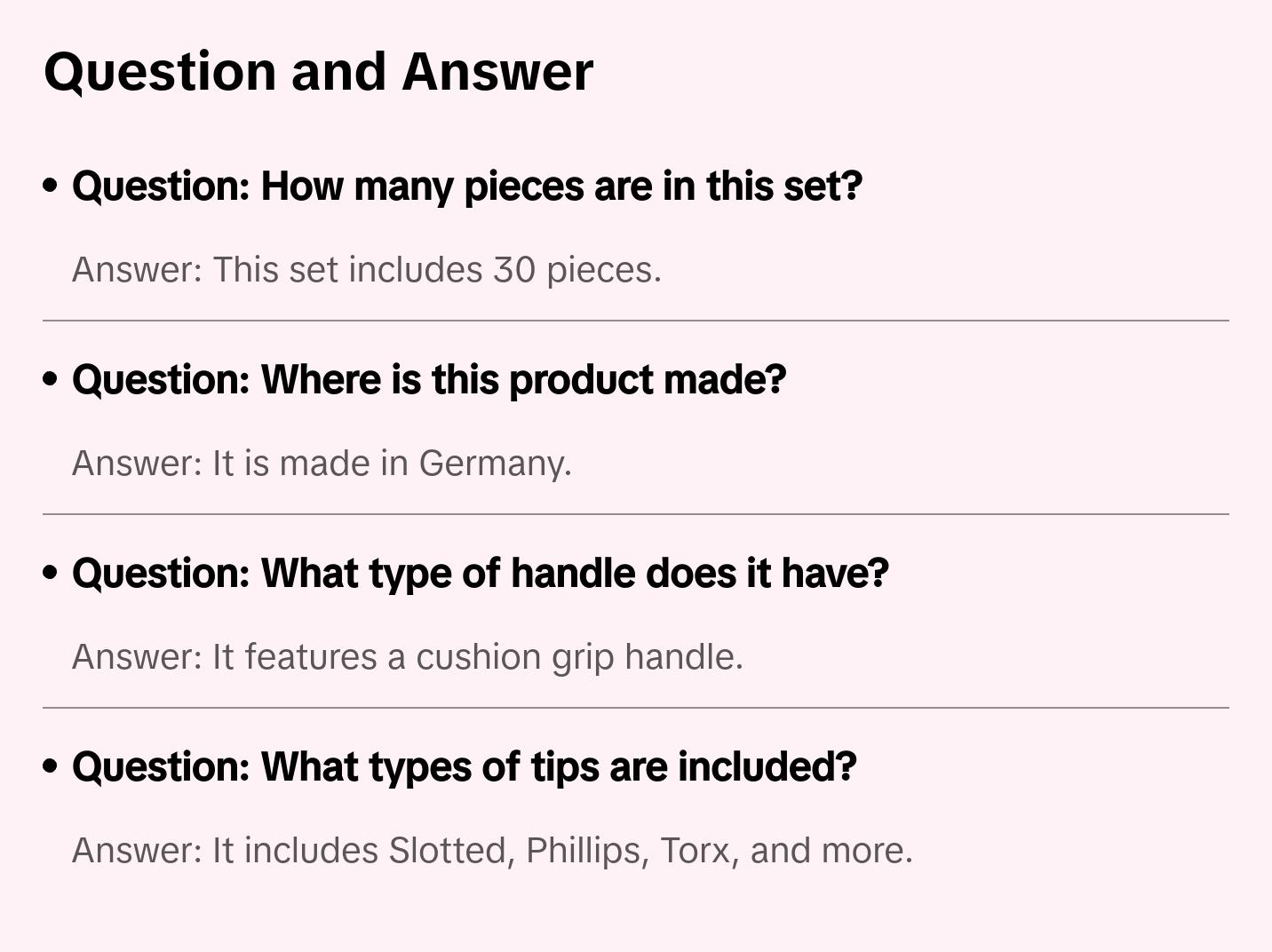
Task: Click the "This set includes 30 pieces" answer
Action: [366, 270]
